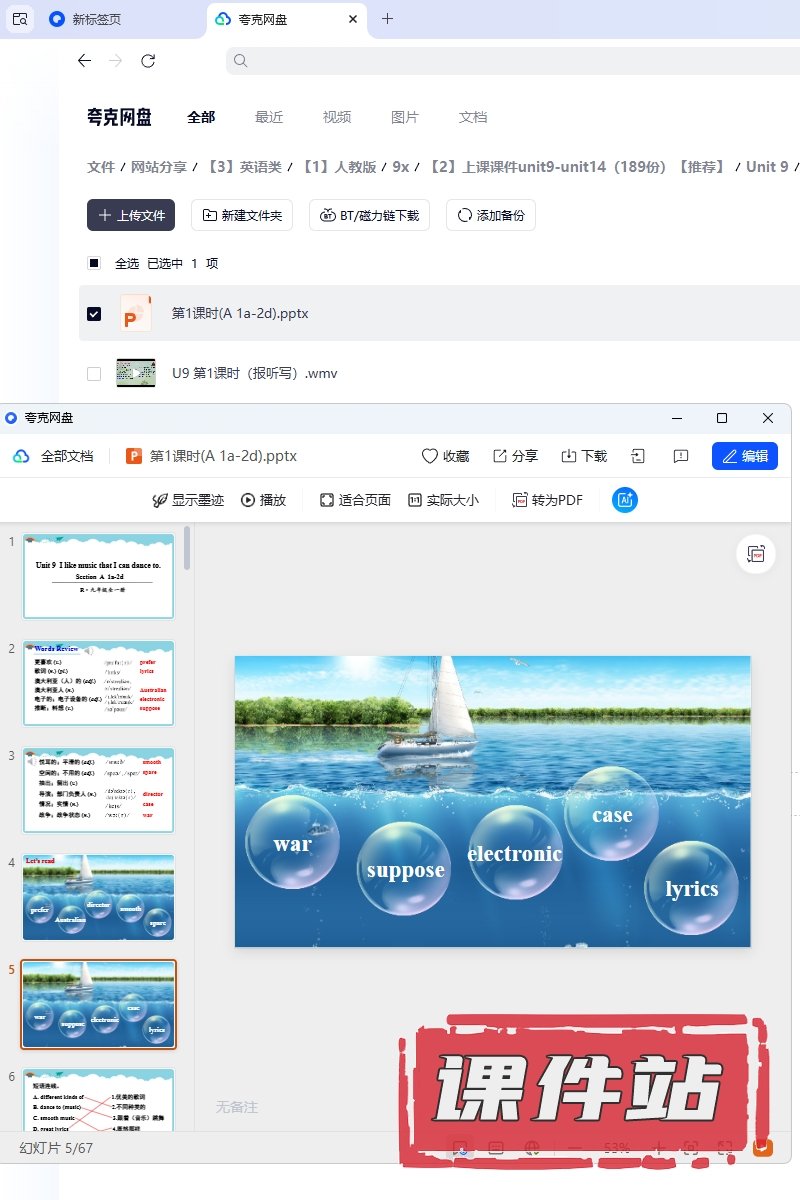Click the feedback message icon beside 编辑
The width and height of the screenshot is (800, 1200).
[681, 456]
